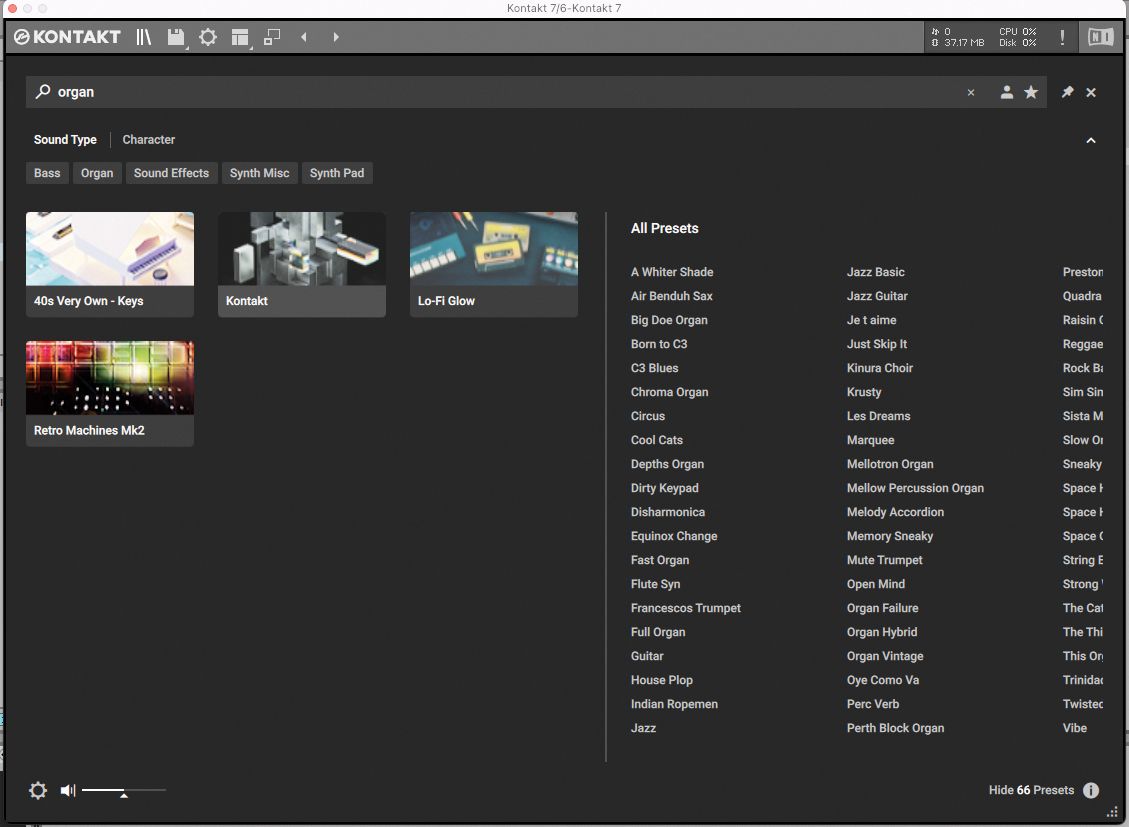
Task: Switch to the Character tab
Action: pos(148,139)
